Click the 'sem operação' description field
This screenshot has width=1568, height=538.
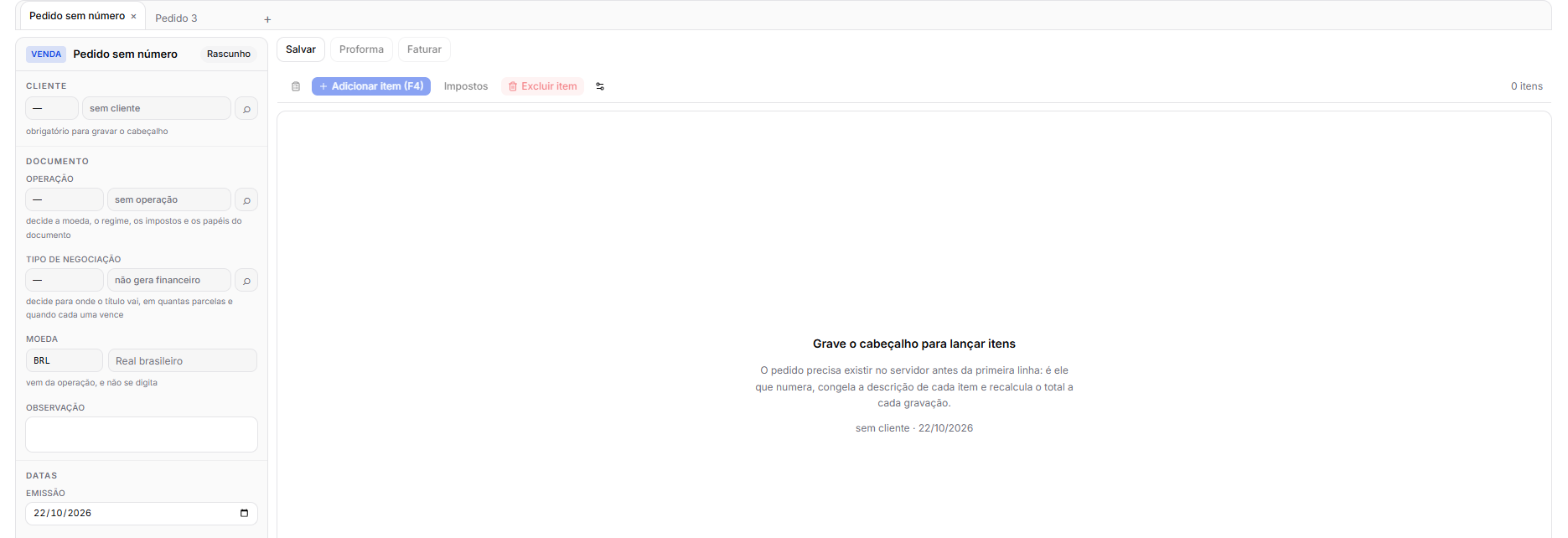click(169, 200)
